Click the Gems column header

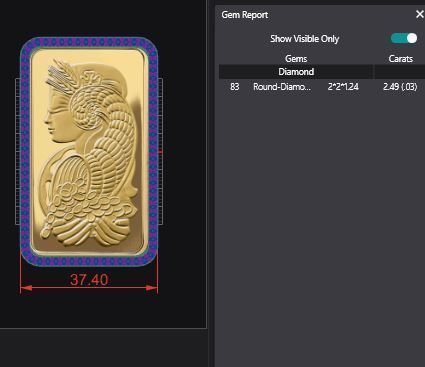296,59
